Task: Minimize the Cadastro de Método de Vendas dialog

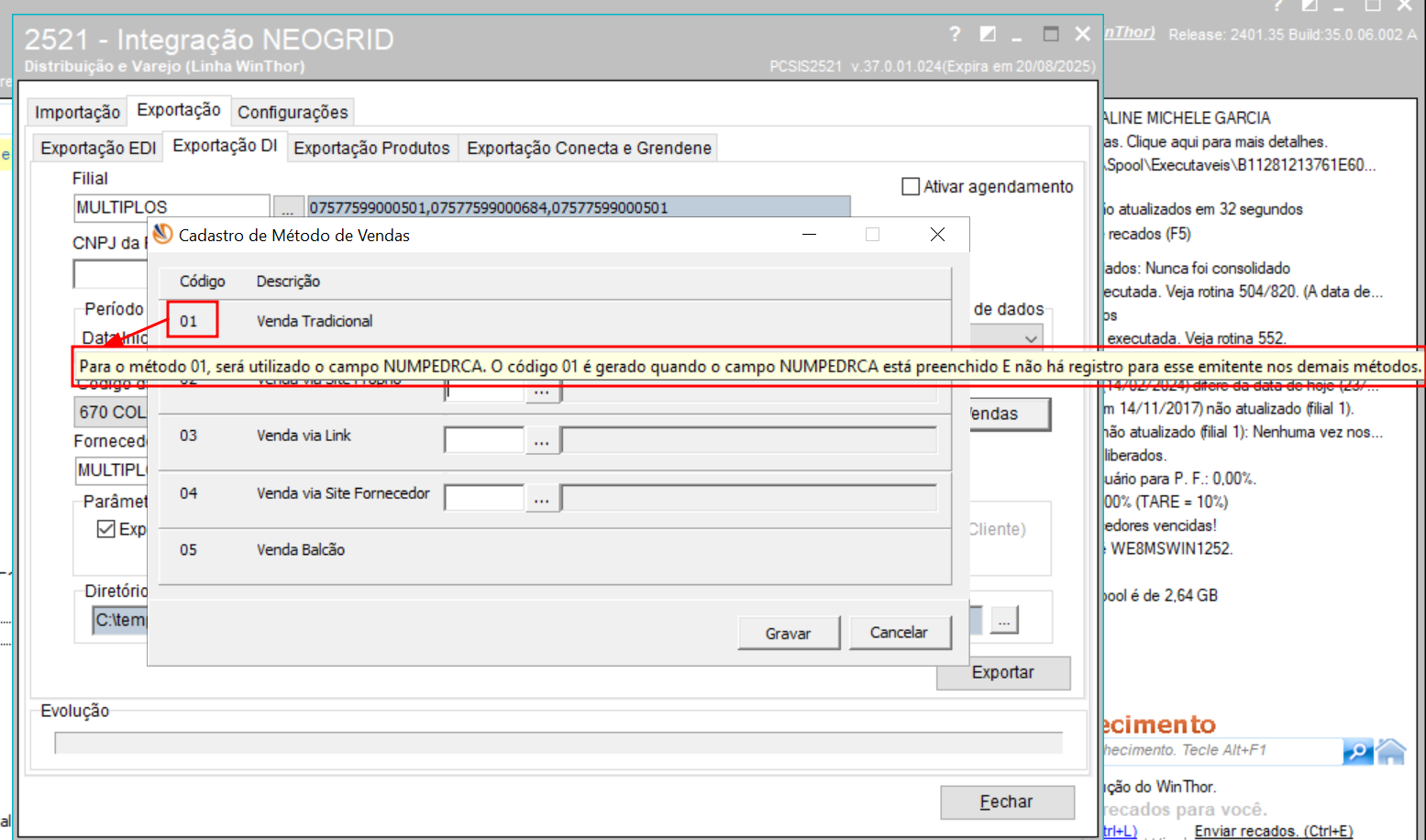Action: point(809,235)
